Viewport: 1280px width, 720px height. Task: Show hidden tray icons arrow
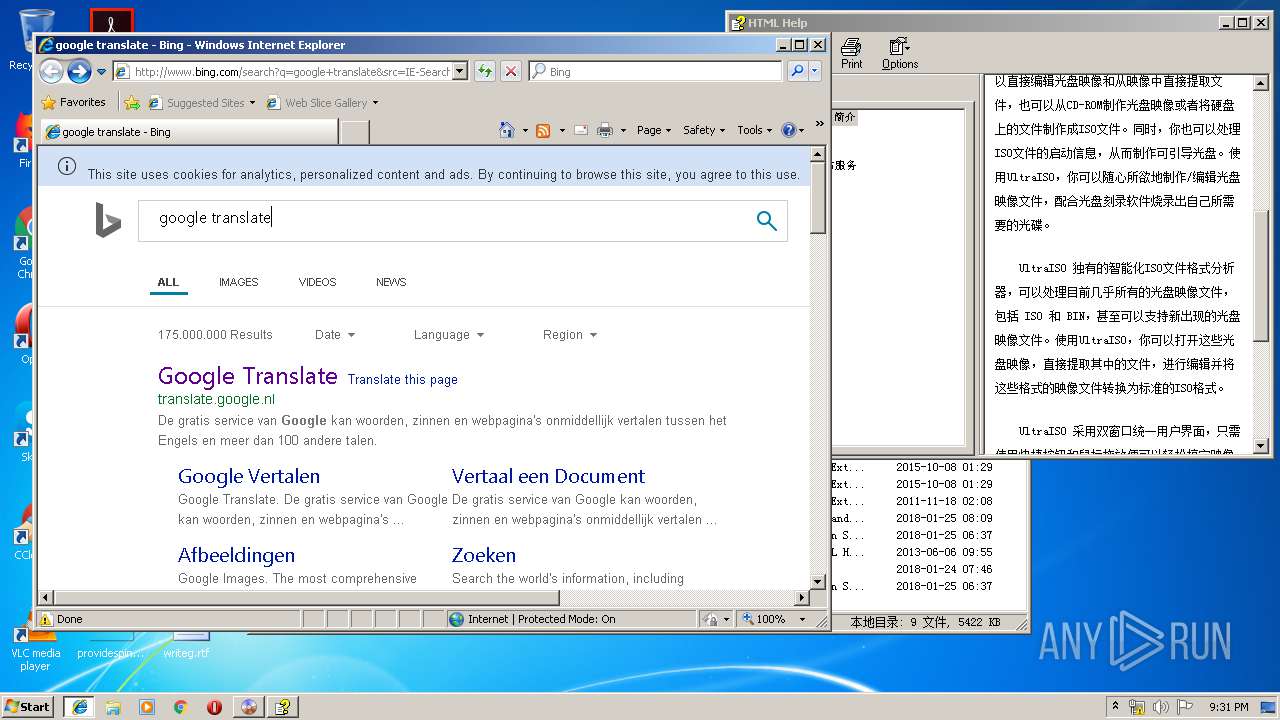pos(1115,706)
